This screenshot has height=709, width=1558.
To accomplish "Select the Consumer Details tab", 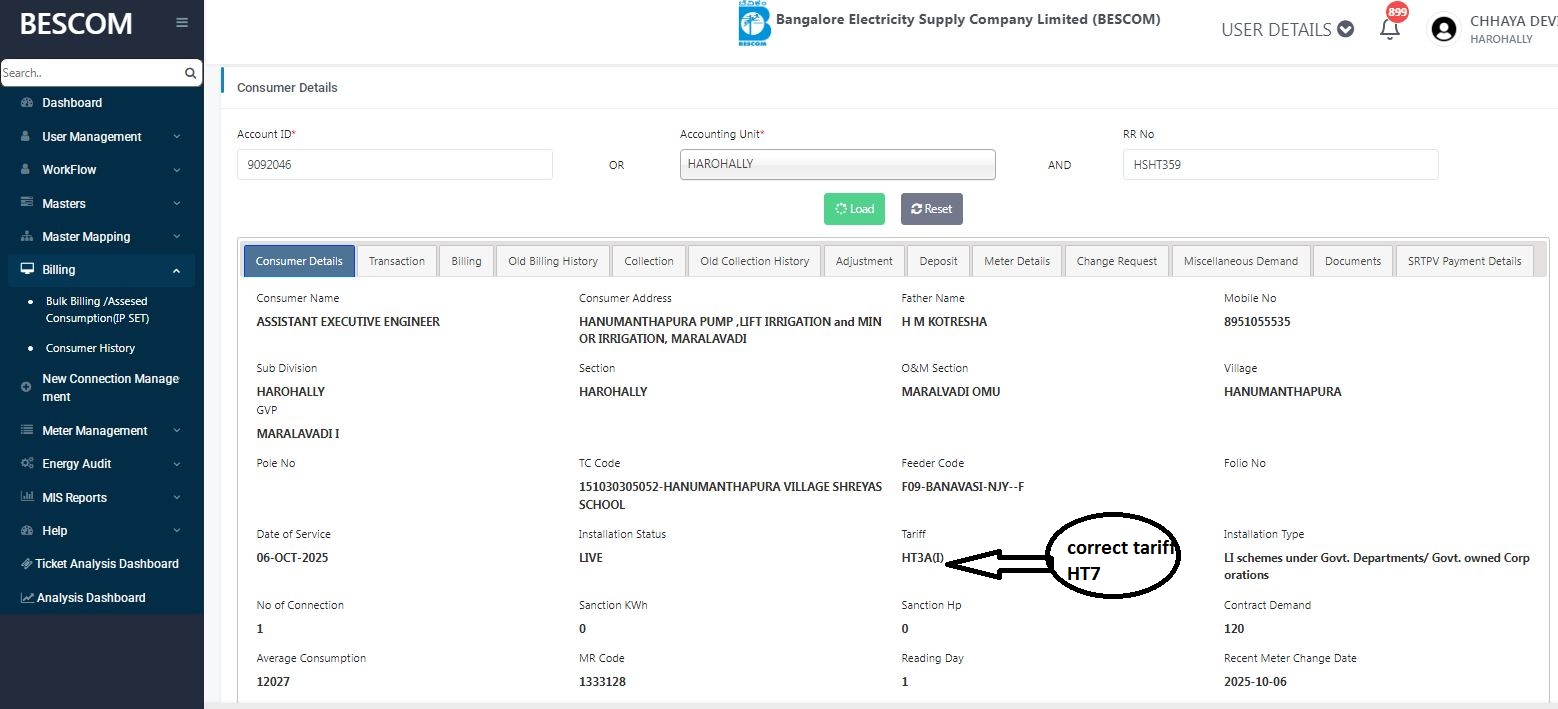I will (299, 261).
